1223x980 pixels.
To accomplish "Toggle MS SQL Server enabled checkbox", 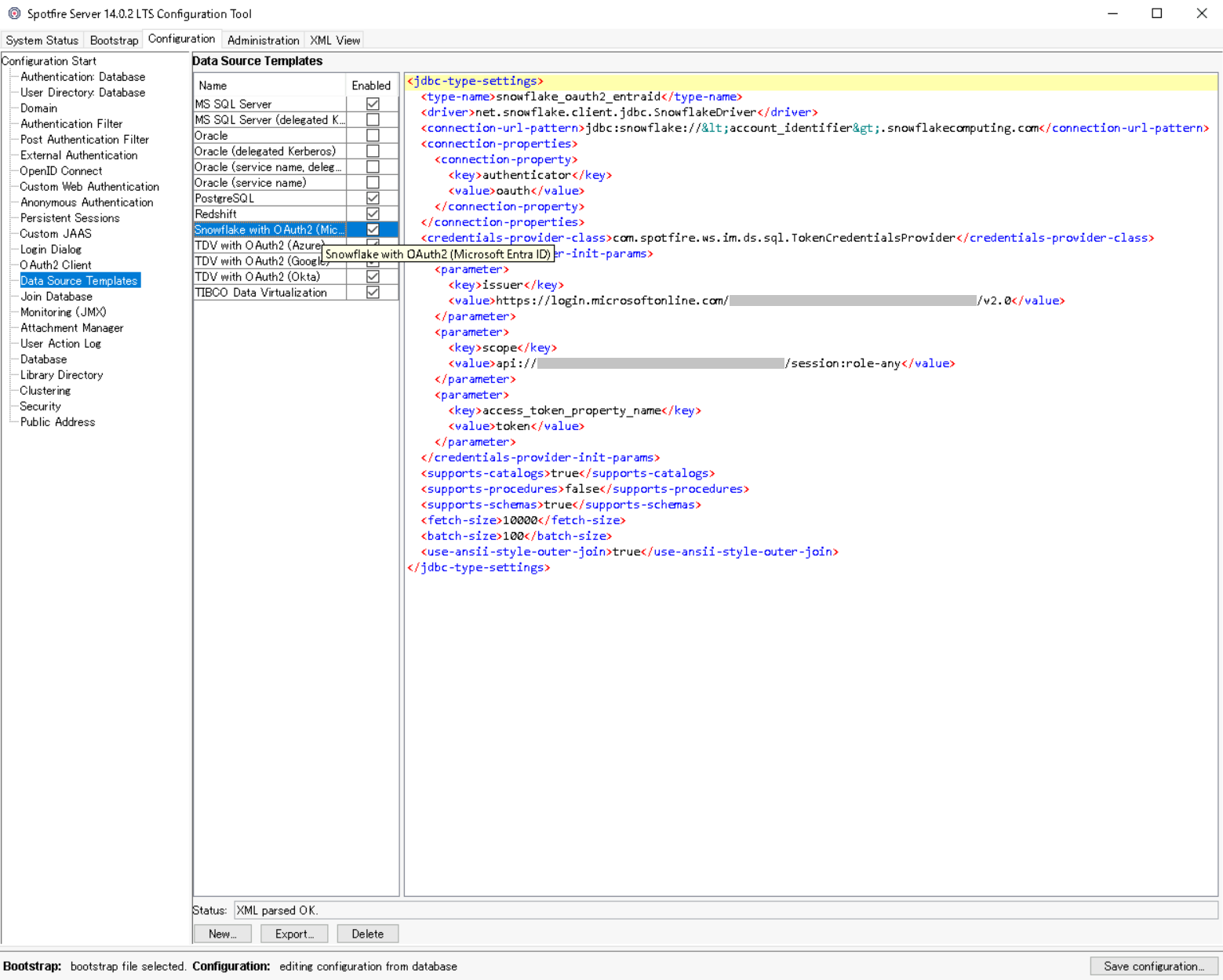I will (x=373, y=104).
